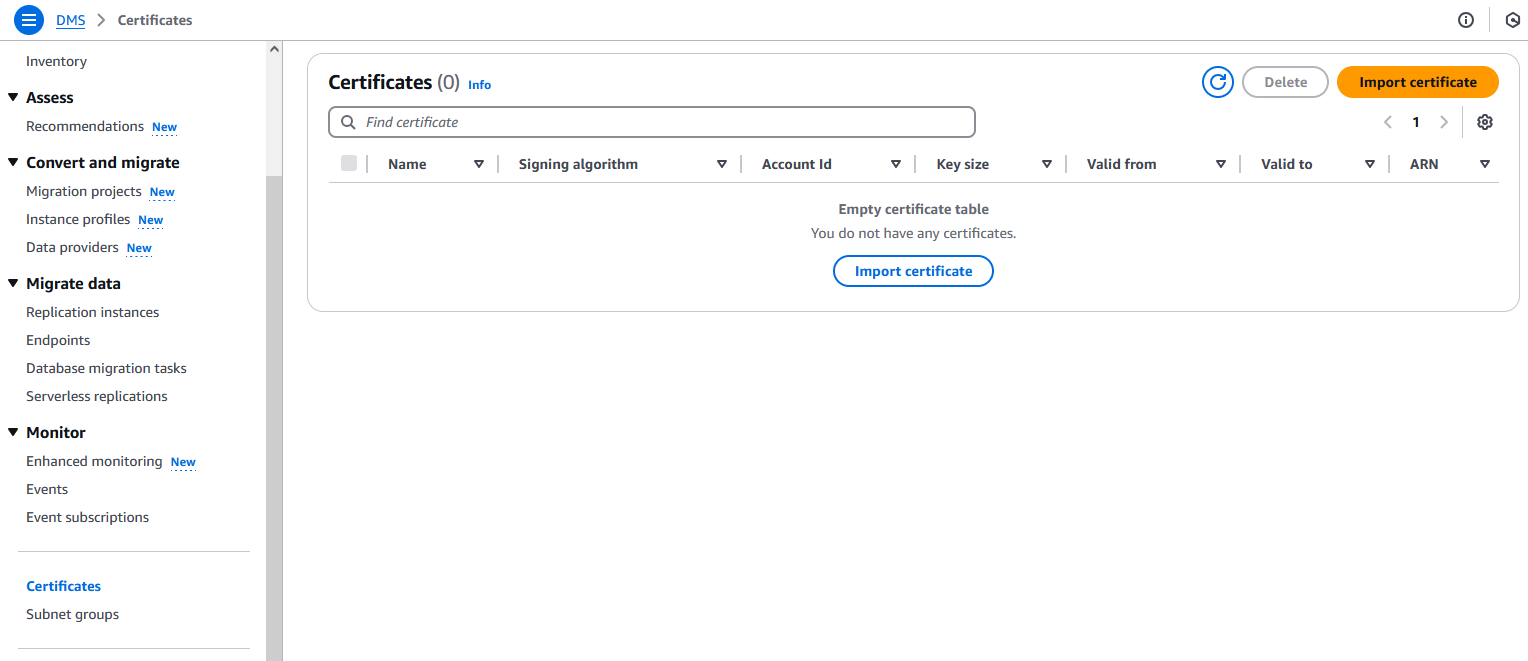1528x661 pixels.
Task: Open the navigation hamburger menu icon
Action: point(28,19)
